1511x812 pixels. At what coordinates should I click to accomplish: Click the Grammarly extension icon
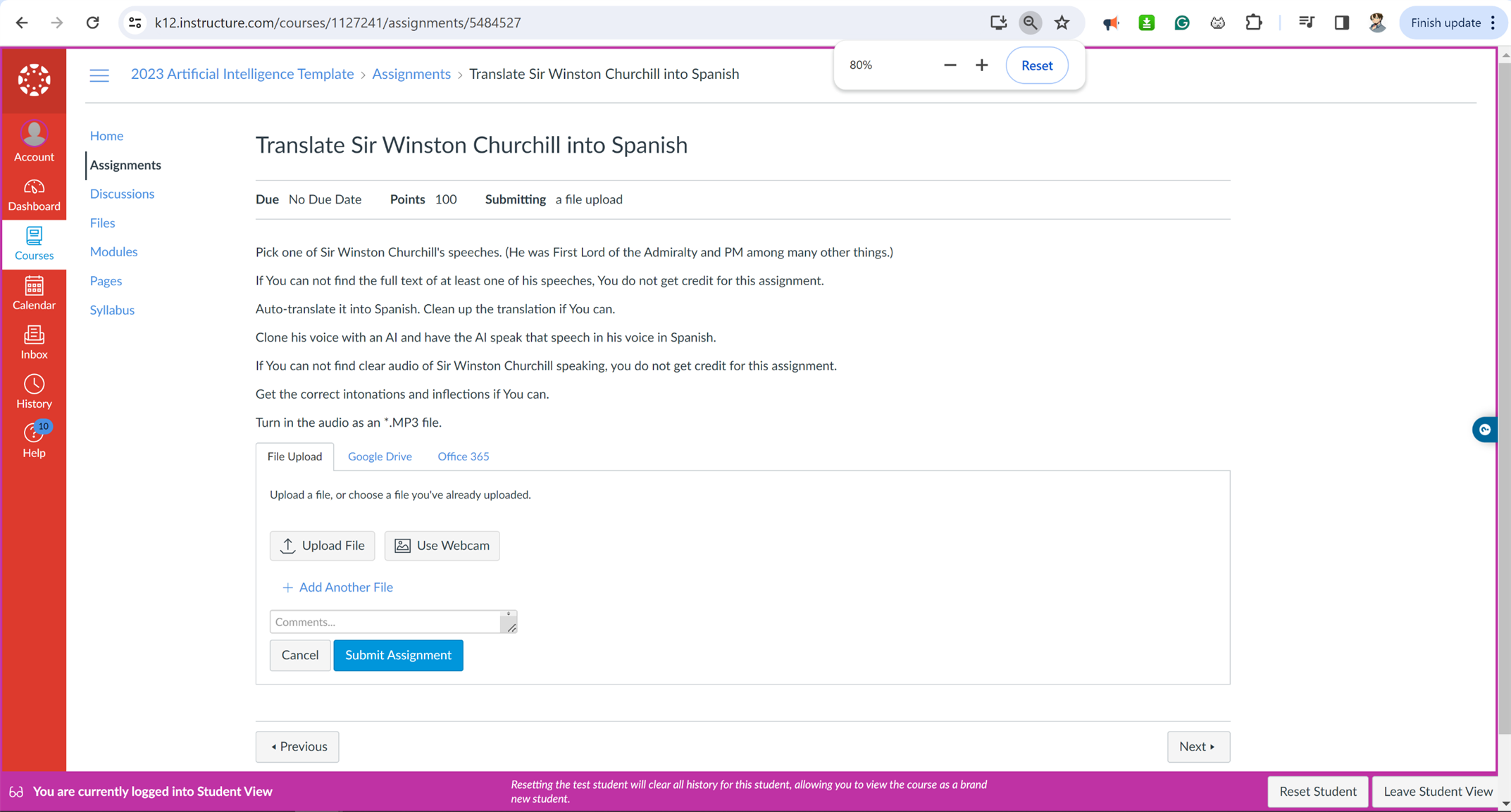(x=1182, y=22)
